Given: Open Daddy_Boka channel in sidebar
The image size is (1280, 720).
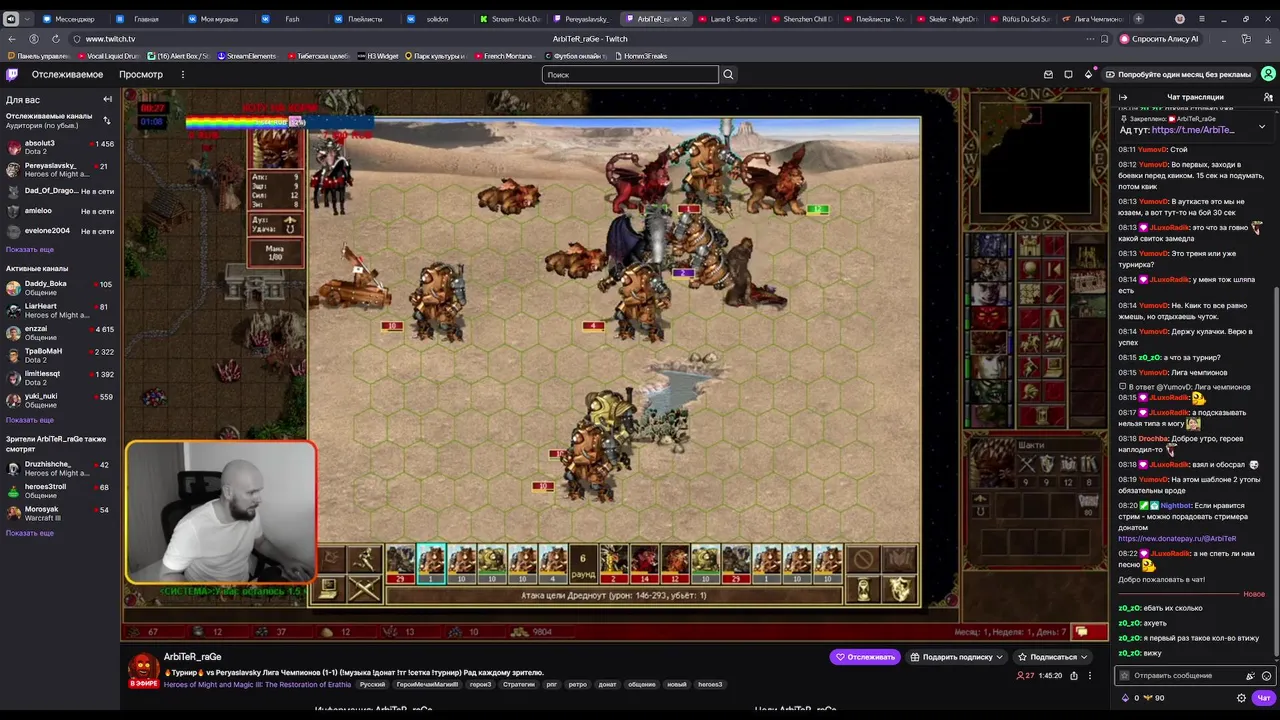Looking at the screenshot, I should tap(60, 287).
